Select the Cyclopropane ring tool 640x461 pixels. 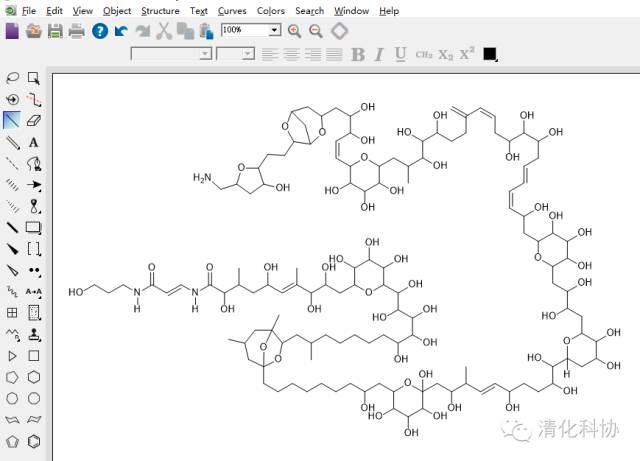pos(12,356)
